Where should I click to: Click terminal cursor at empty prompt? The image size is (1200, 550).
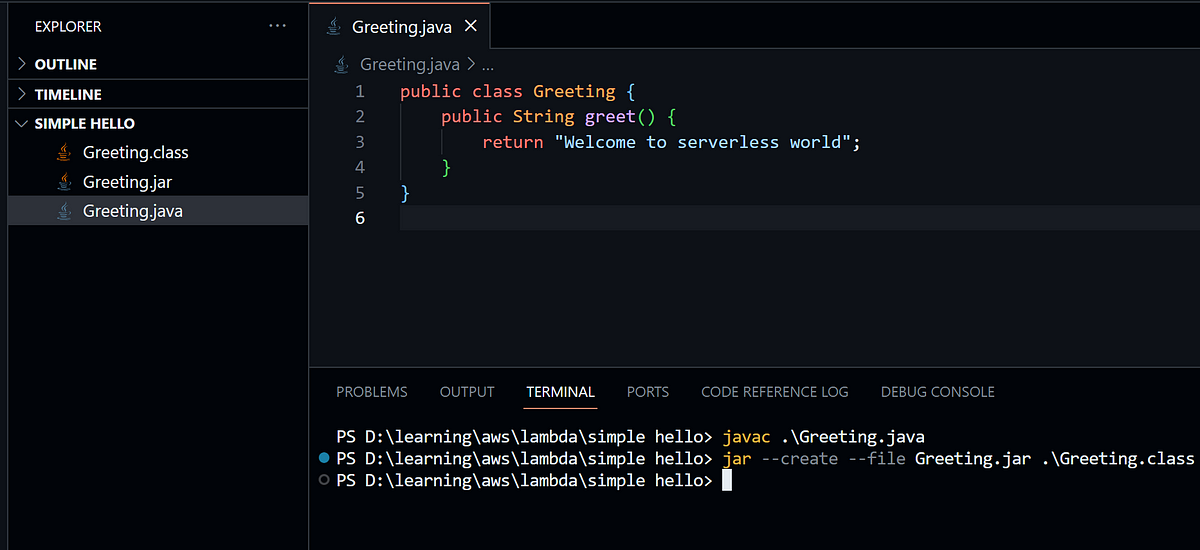point(727,481)
